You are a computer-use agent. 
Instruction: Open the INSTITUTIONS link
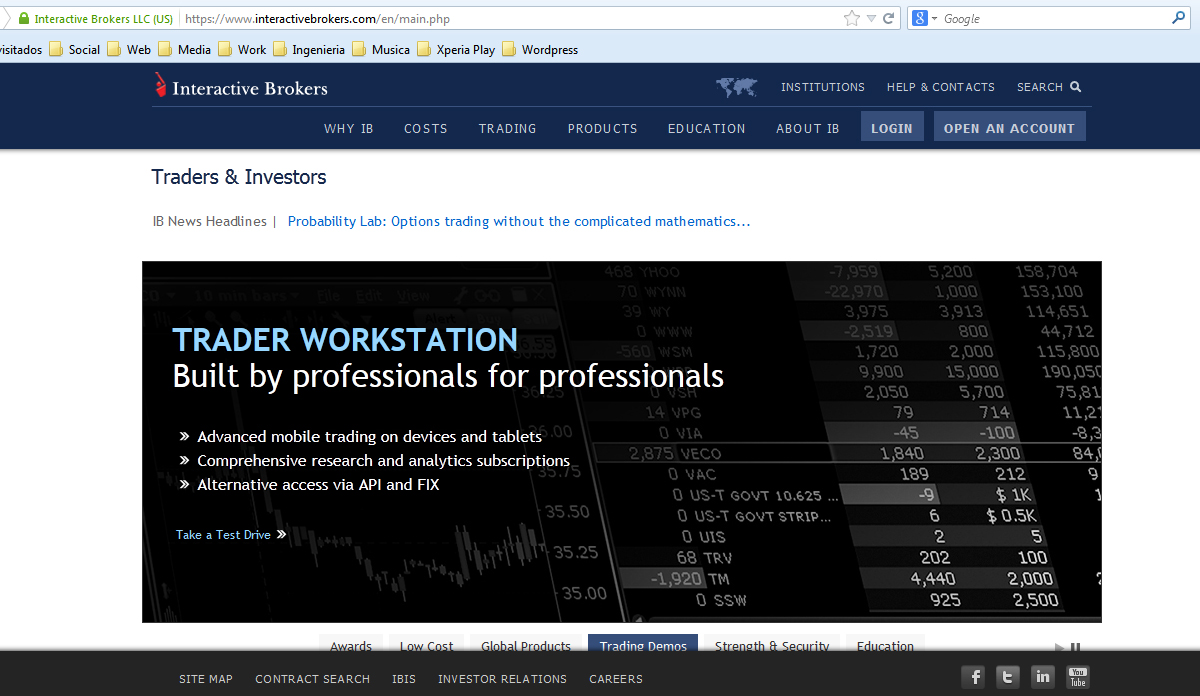point(823,87)
